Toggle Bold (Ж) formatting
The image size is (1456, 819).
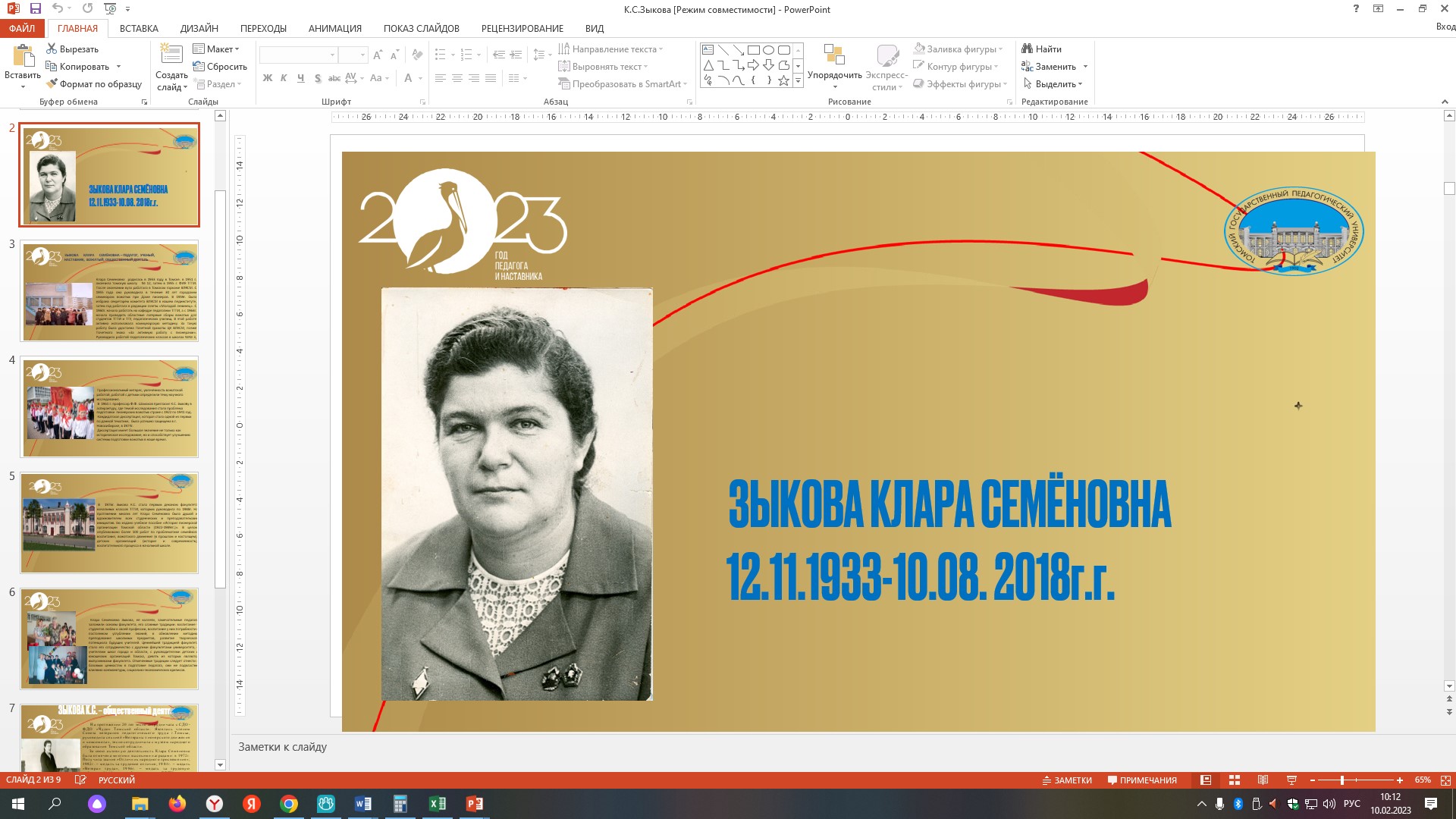pyautogui.click(x=267, y=78)
